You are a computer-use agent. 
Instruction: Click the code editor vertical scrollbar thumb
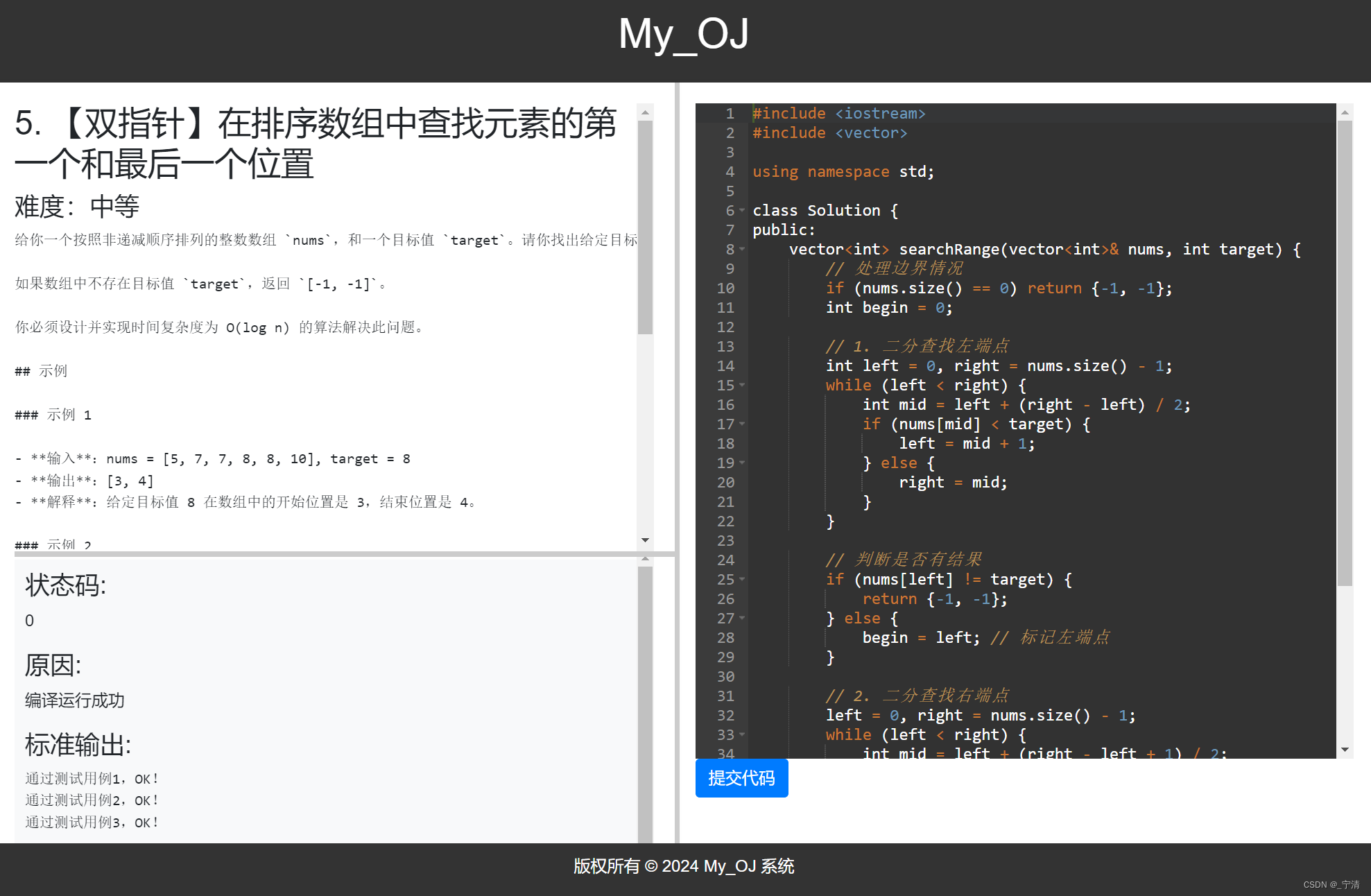click(1345, 353)
